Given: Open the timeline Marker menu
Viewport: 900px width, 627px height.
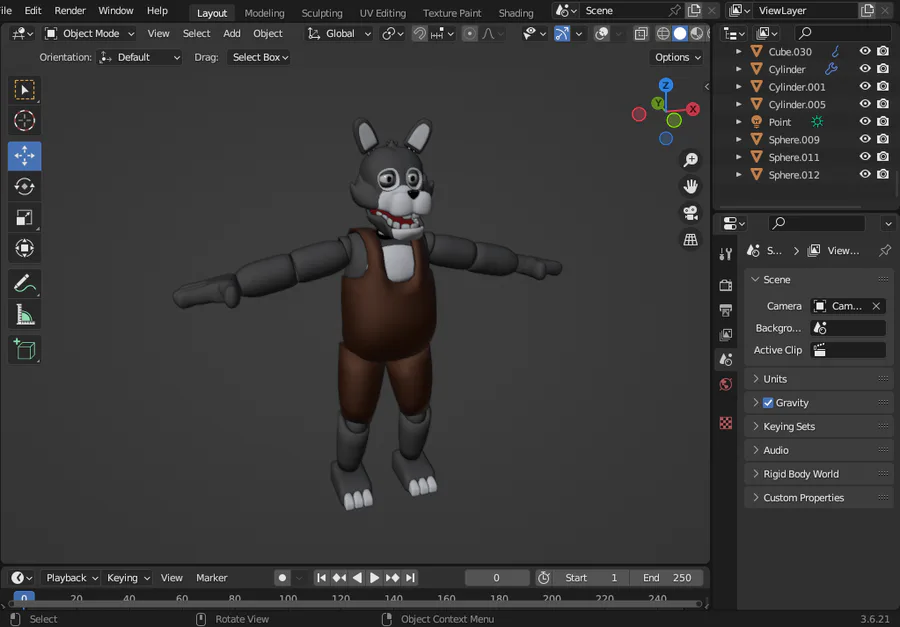Looking at the screenshot, I should point(212,578).
